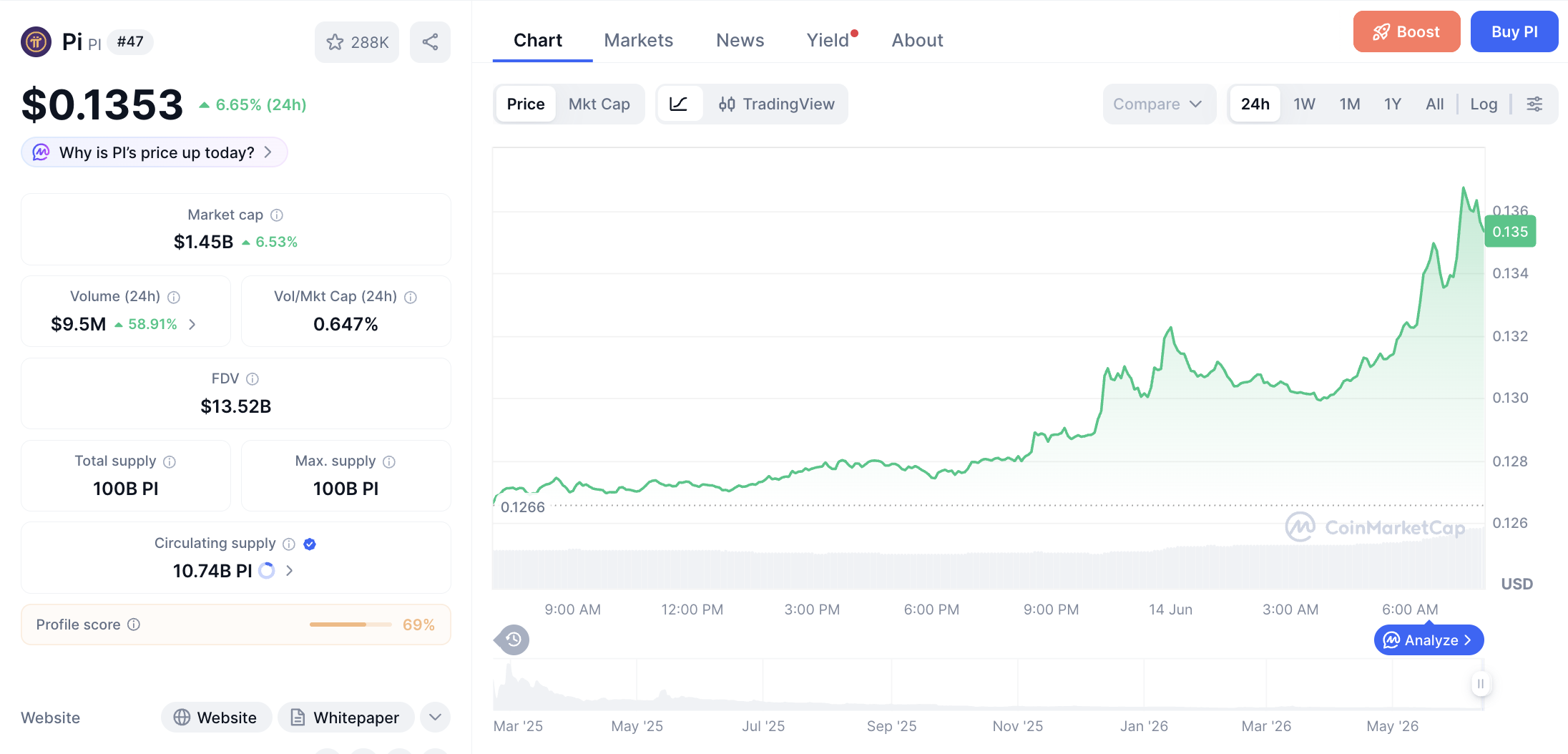Click the globe icon on Website button
The width and height of the screenshot is (1568, 754).
[x=182, y=718]
